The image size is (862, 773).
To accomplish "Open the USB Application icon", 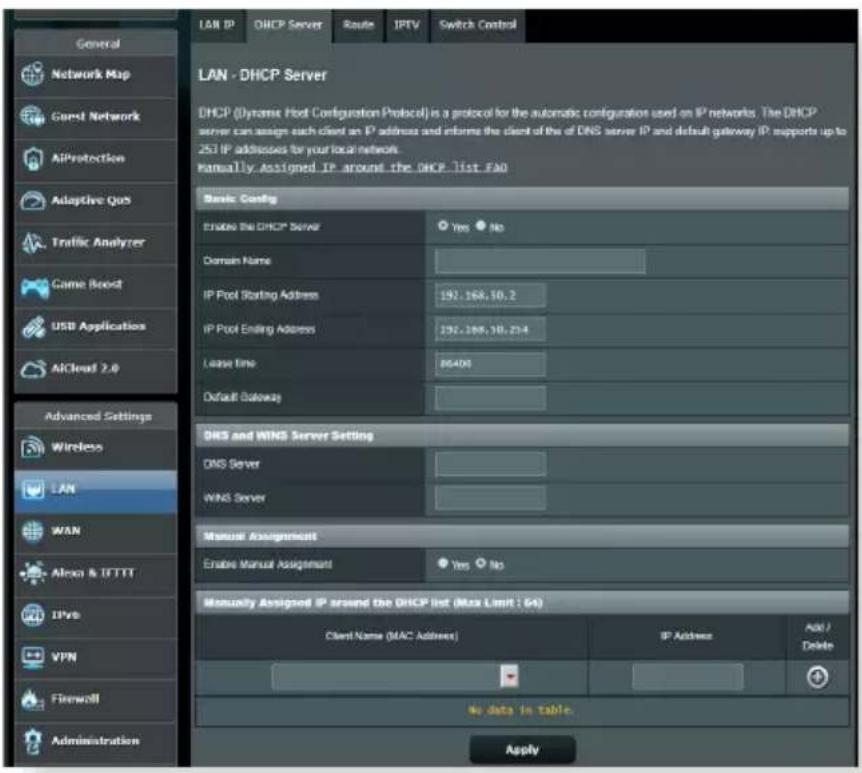I will [32, 327].
